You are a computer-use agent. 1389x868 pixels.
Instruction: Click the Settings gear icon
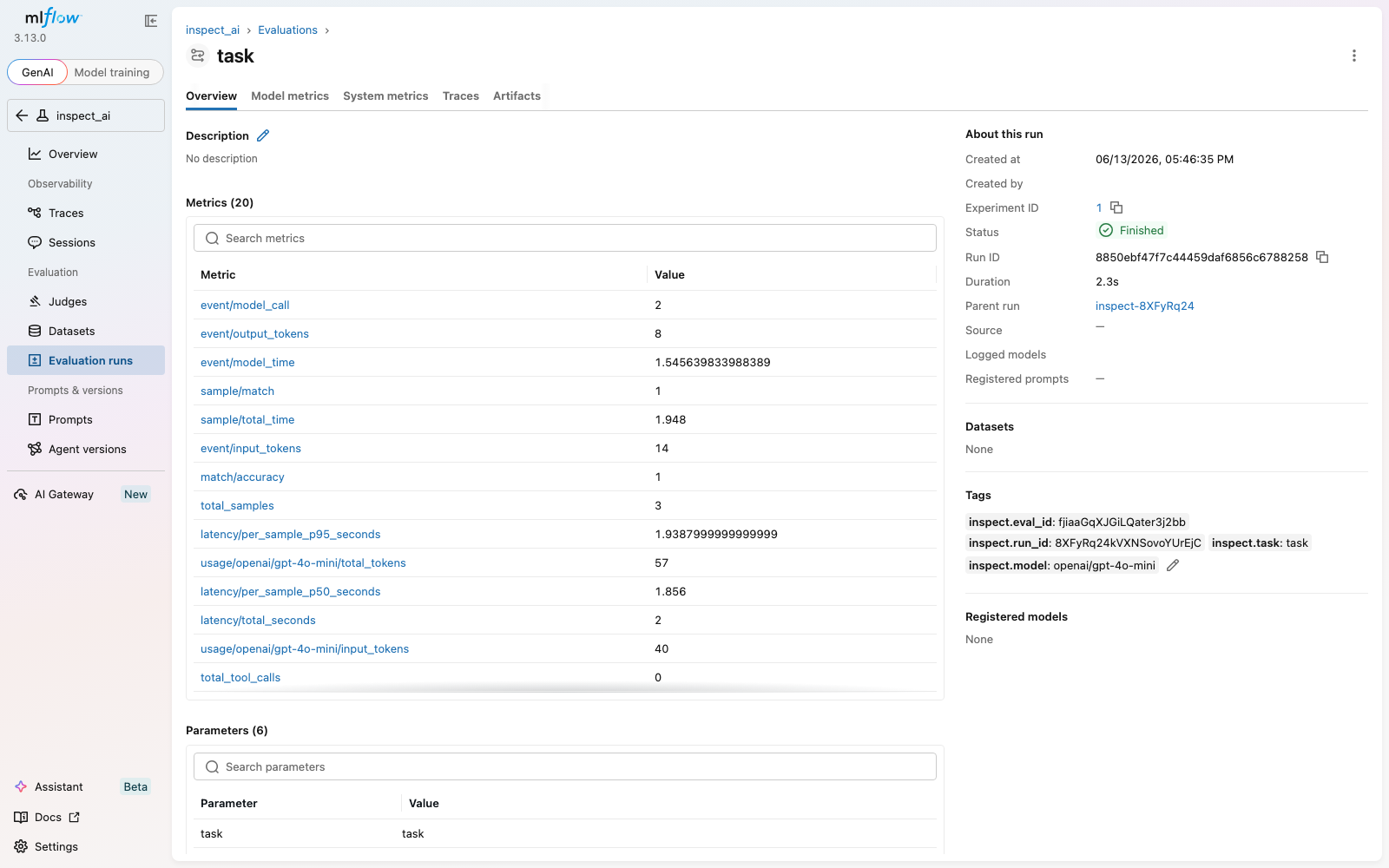(x=21, y=846)
